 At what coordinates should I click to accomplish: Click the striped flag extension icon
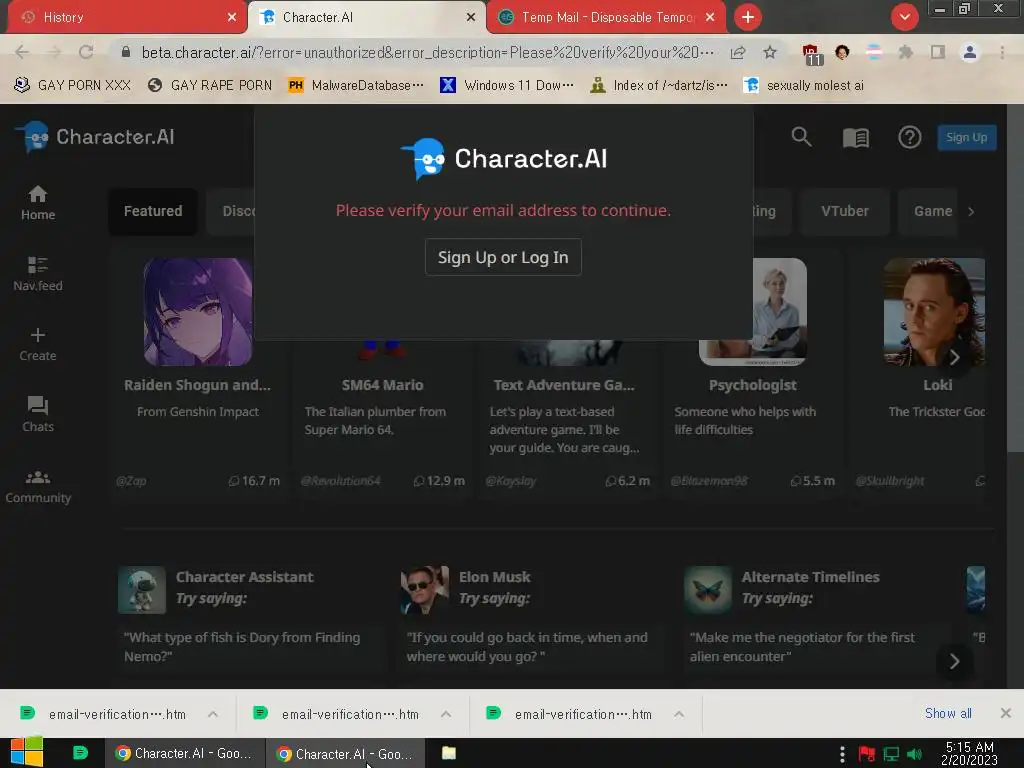coord(874,52)
